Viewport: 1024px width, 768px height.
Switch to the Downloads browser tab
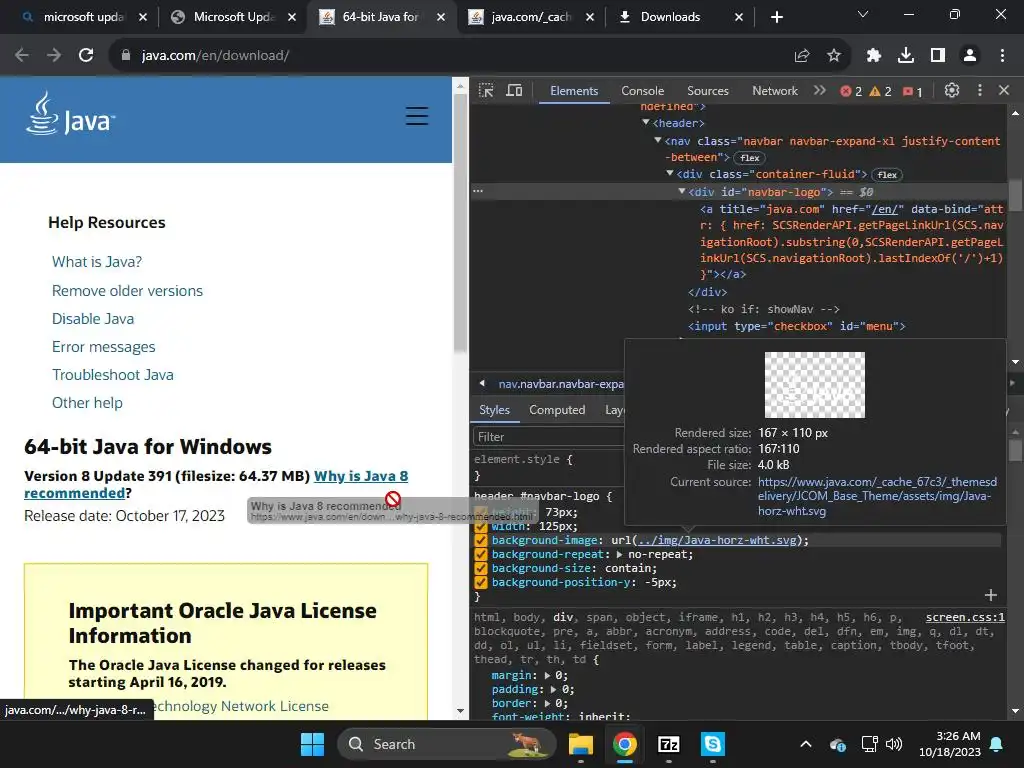tap(670, 17)
